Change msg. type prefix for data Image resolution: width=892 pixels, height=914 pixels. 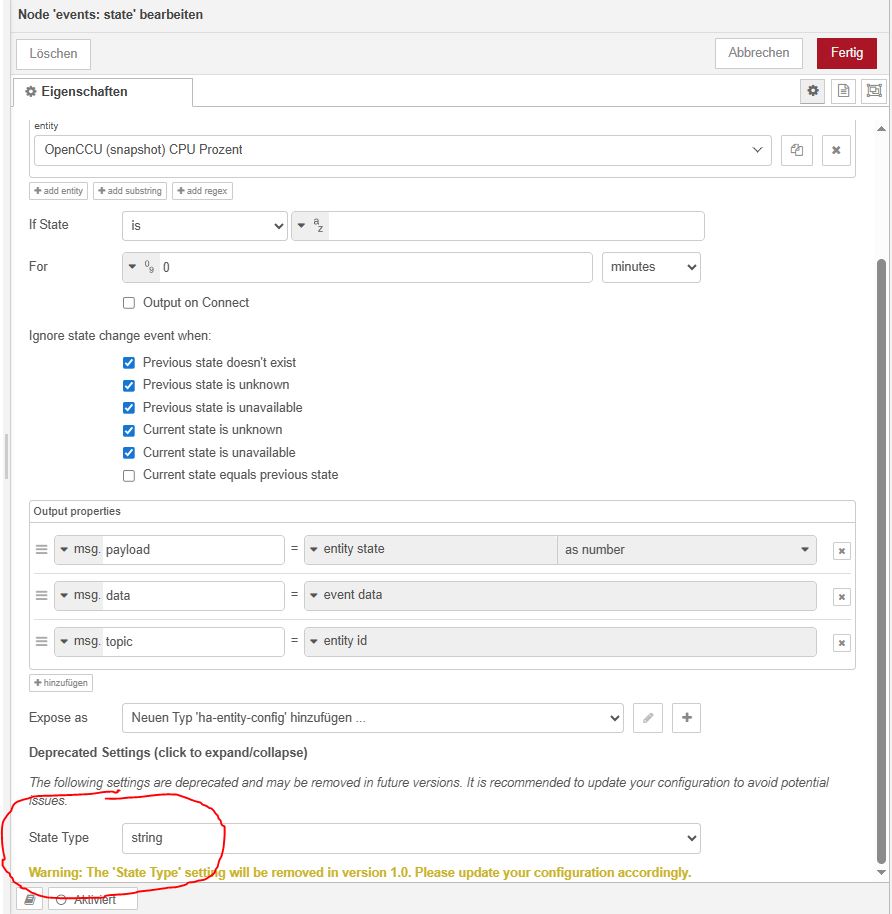79,596
